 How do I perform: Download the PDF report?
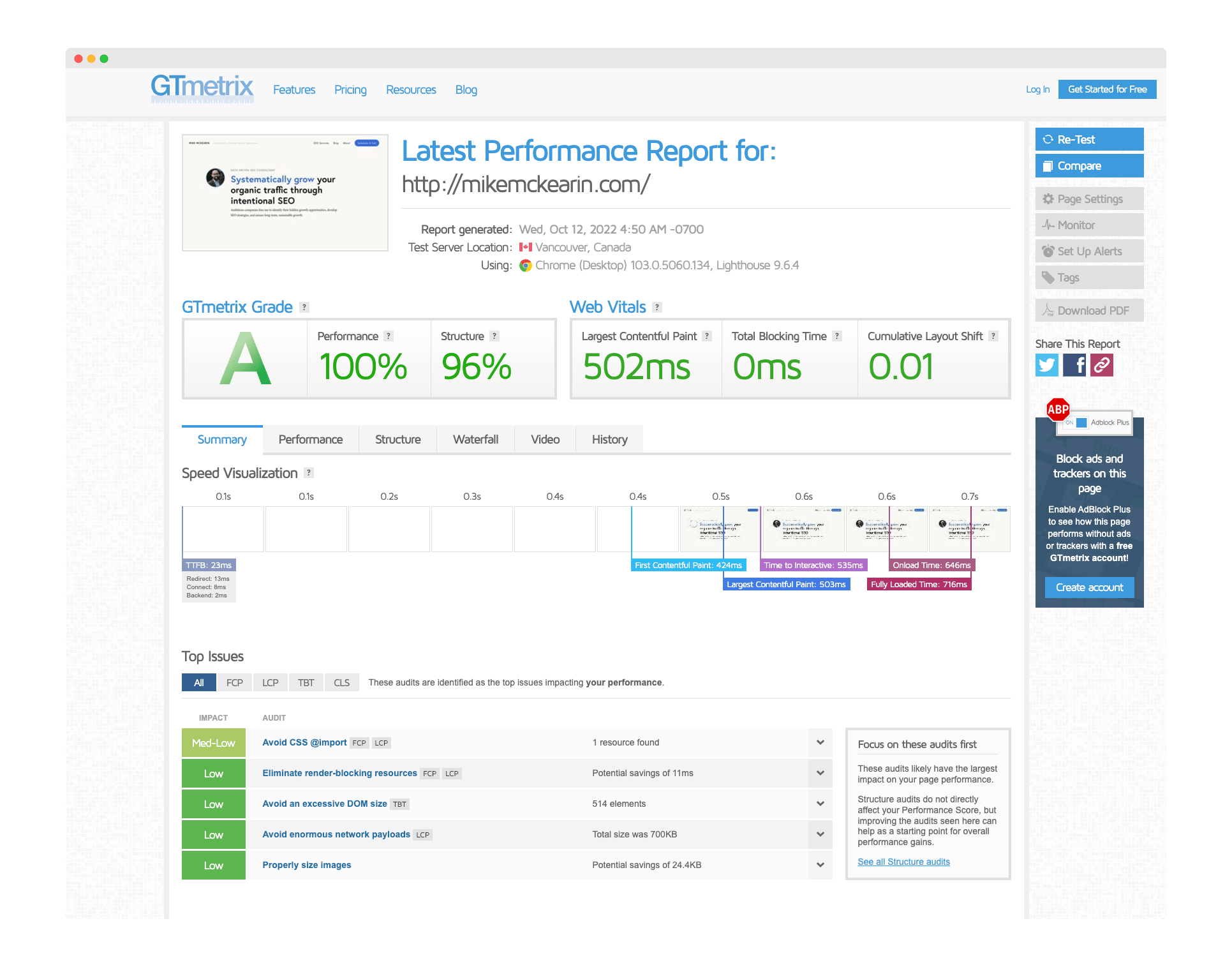[x=1089, y=310]
